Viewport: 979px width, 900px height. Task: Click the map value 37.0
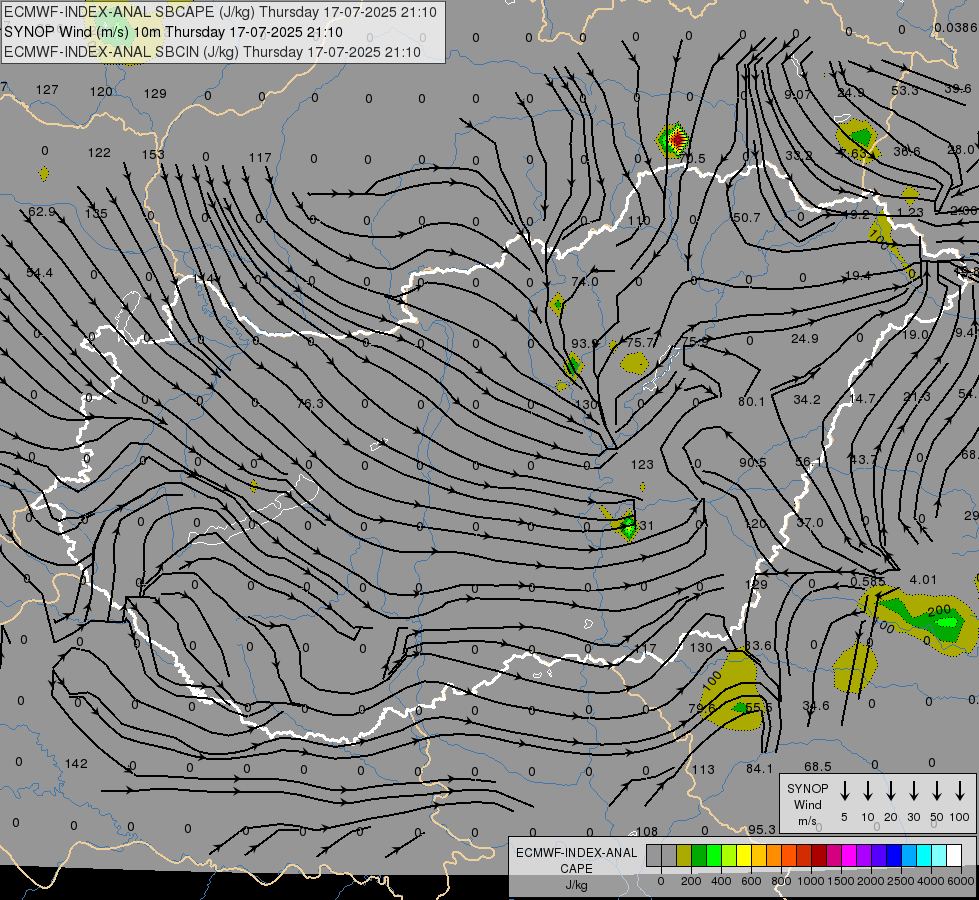click(x=810, y=522)
